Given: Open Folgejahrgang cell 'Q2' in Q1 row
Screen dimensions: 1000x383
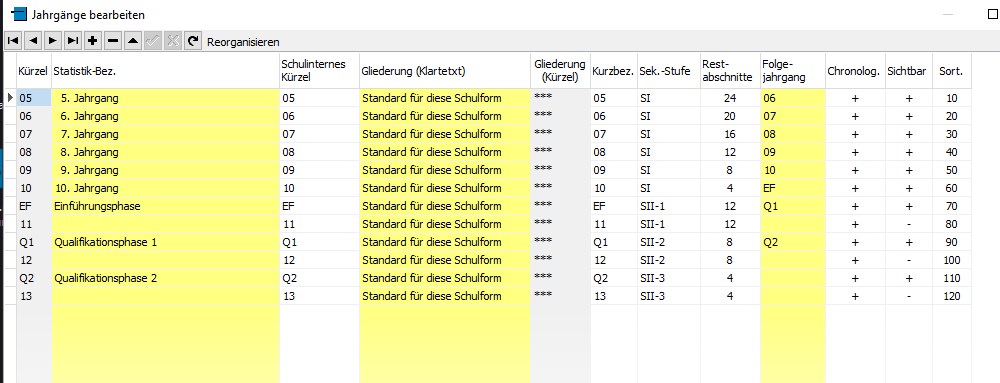Looking at the screenshot, I should (x=793, y=242).
